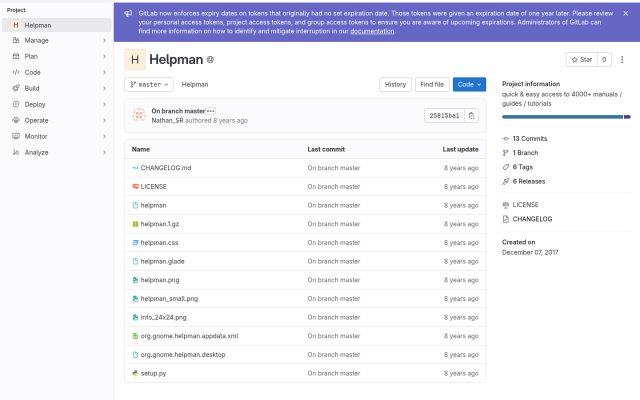640x400 pixels.
Task: Click the Manage sidebar icon
Action: 16,40
